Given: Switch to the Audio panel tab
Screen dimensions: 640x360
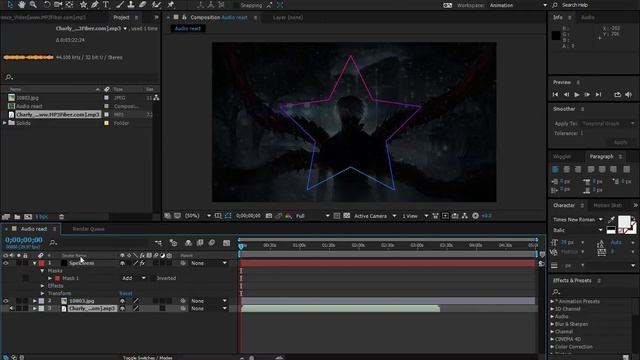Looking at the screenshot, I should (x=587, y=18).
